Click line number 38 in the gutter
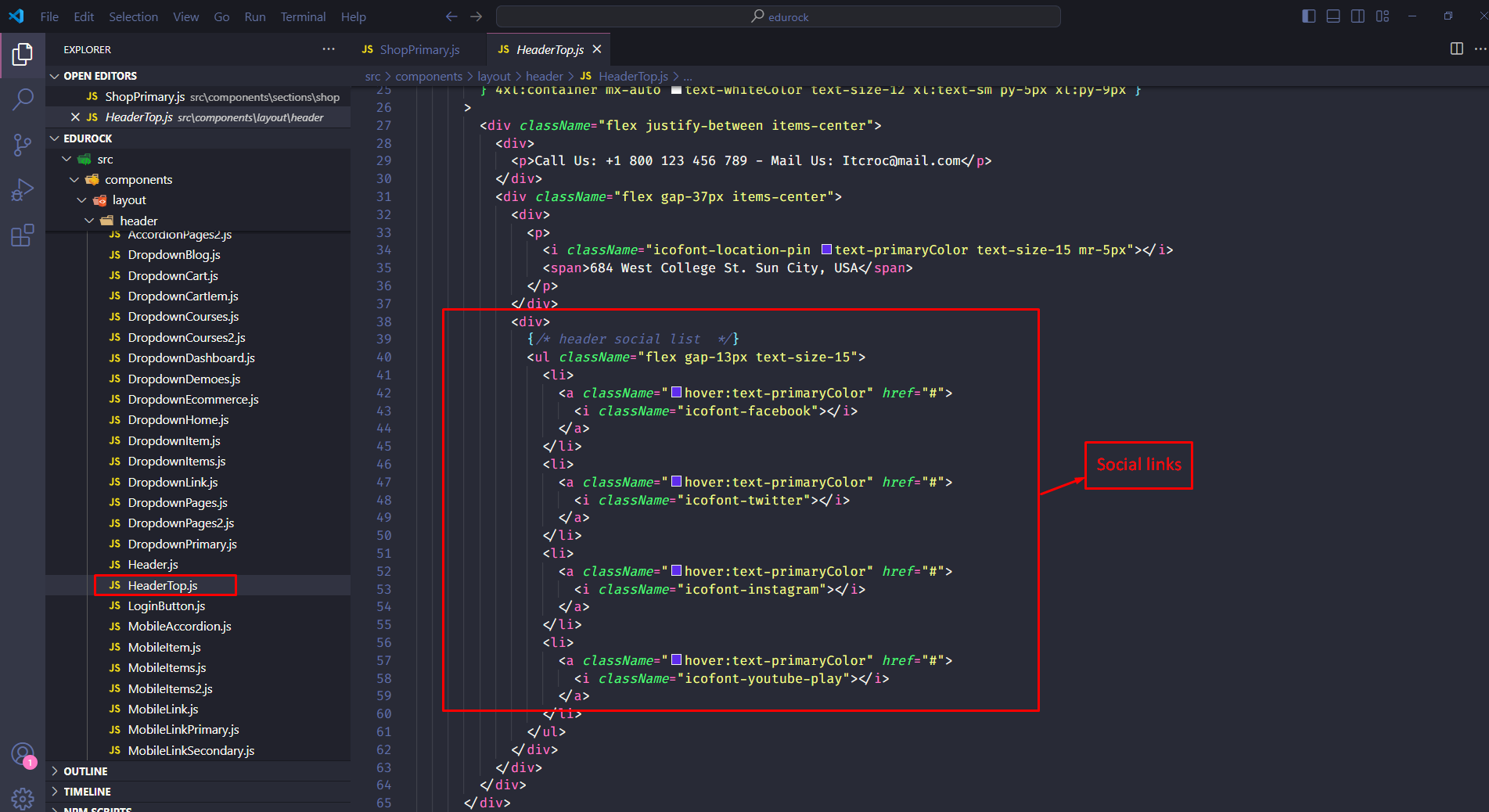Image resolution: width=1489 pixels, height=812 pixels. (383, 322)
